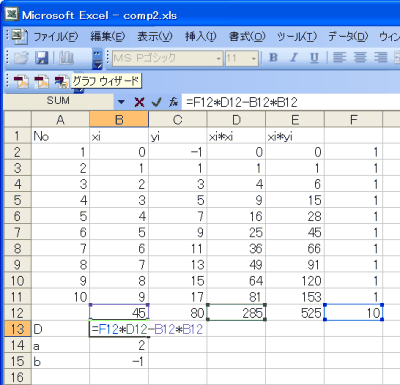400x385 pixels.
Task: Select row header 12
Action: [x=17, y=313]
